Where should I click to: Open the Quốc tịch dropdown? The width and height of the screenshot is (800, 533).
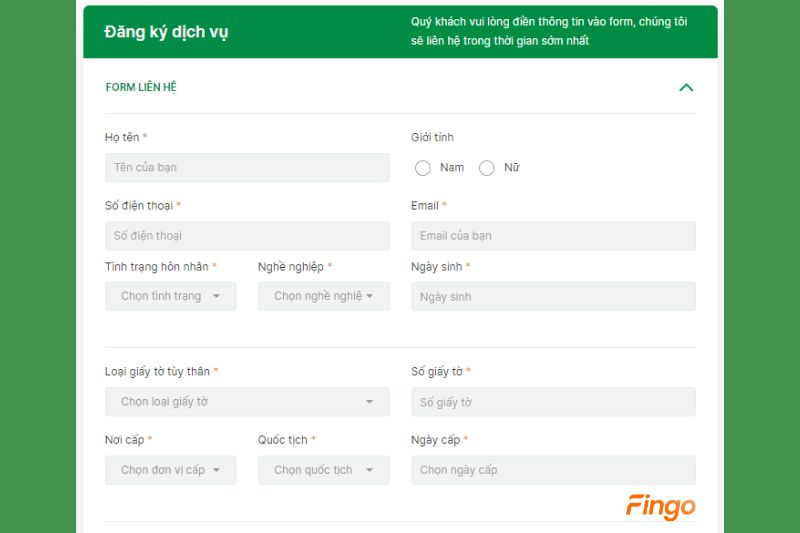click(x=323, y=470)
